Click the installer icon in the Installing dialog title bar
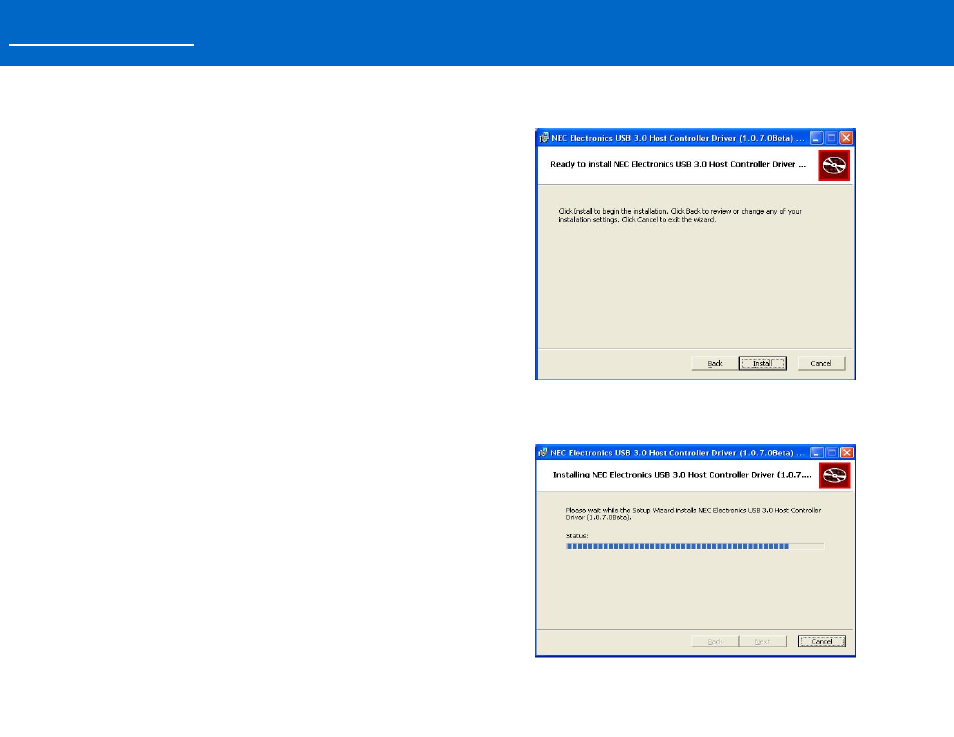The height and width of the screenshot is (737, 954). pos(543,452)
